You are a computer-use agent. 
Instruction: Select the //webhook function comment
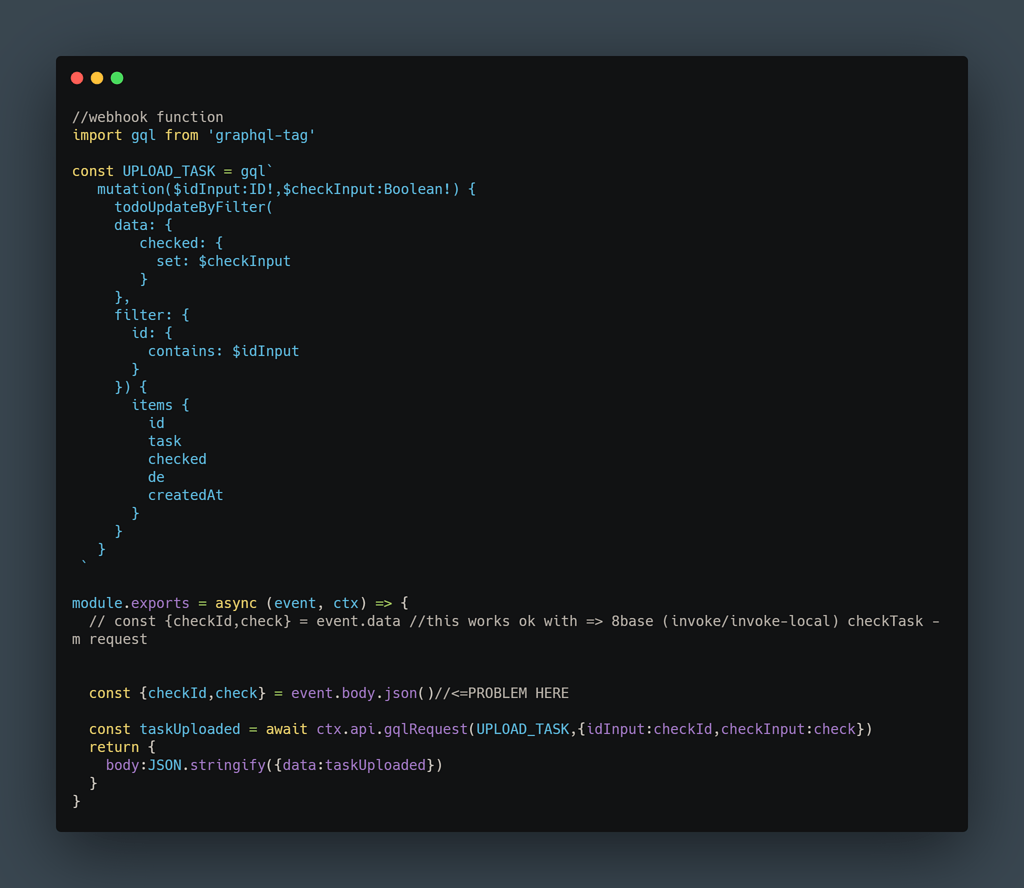(x=147, y=116)
